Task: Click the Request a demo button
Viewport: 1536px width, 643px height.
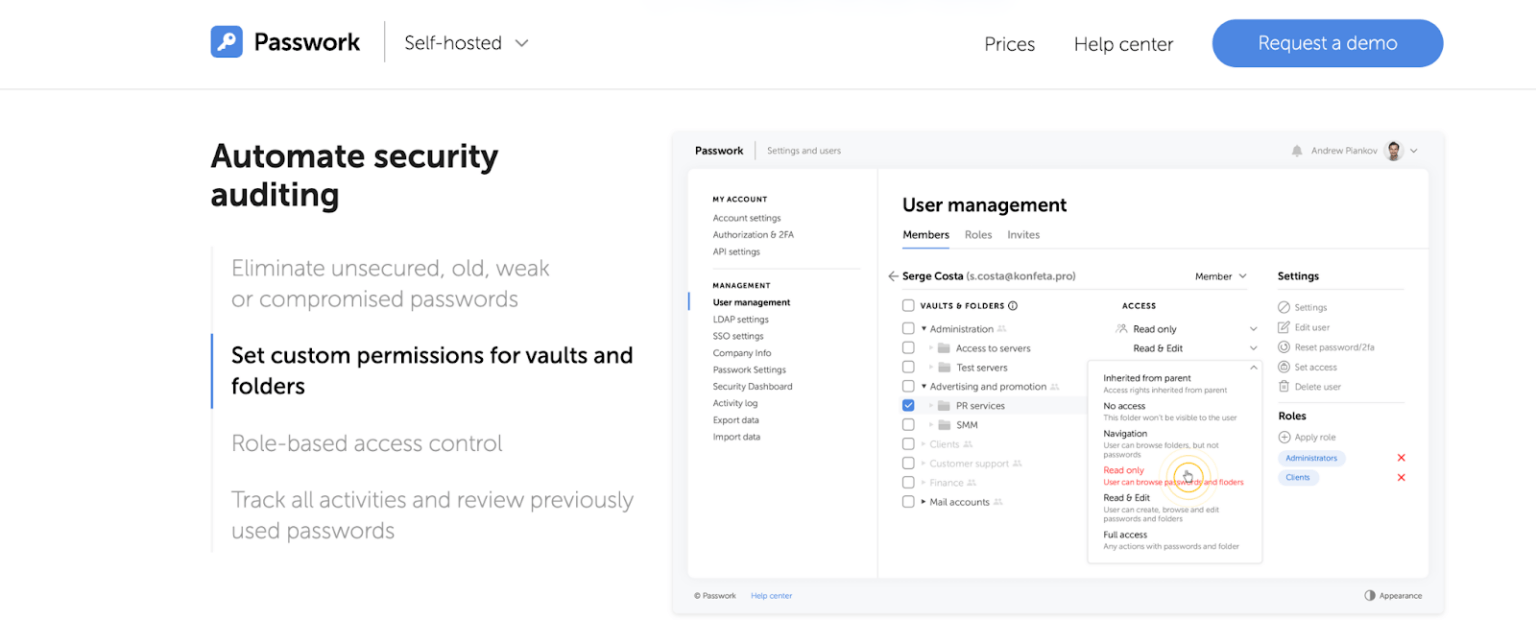Action: (1327, 43)
